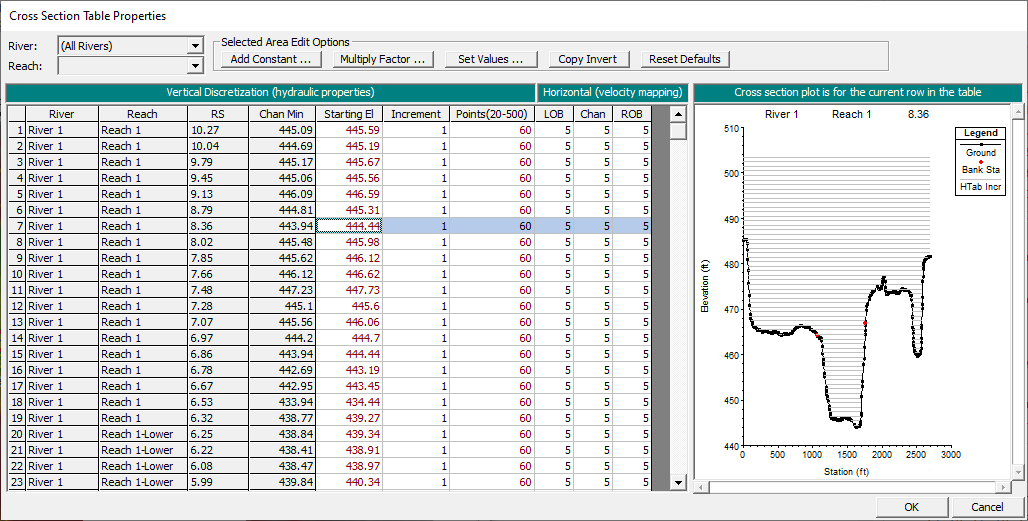Select the Starting El column header

click(x=349, y=114)
